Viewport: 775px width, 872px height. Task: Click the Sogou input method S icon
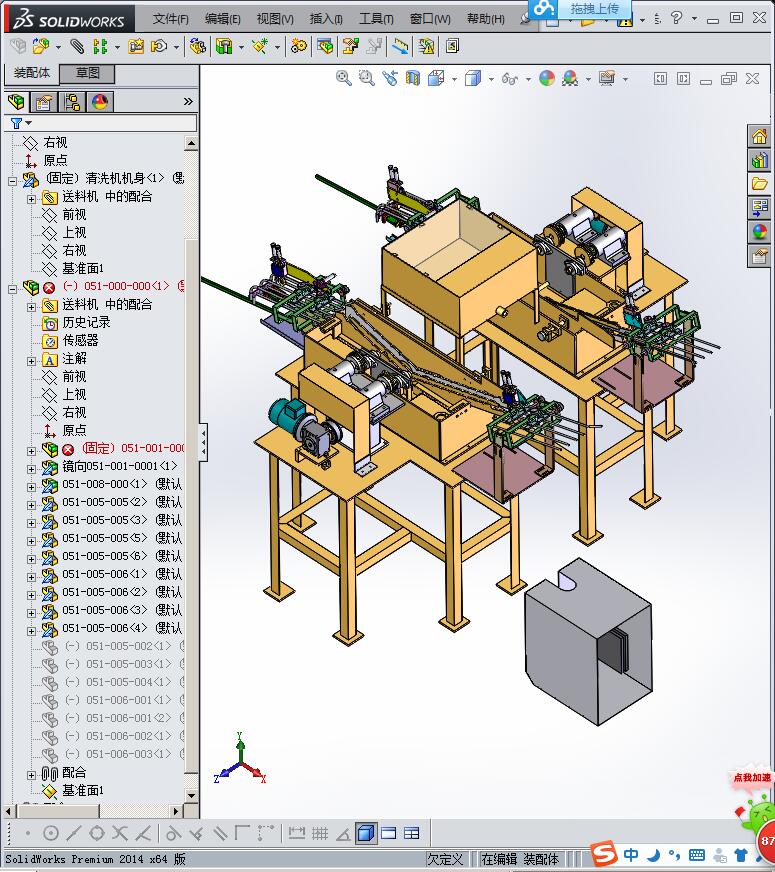coord(604,854)
